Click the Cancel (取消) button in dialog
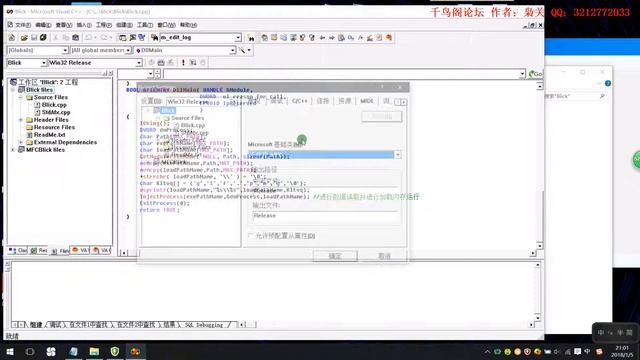The image size is (640, 360). click(x=384, y=256)
